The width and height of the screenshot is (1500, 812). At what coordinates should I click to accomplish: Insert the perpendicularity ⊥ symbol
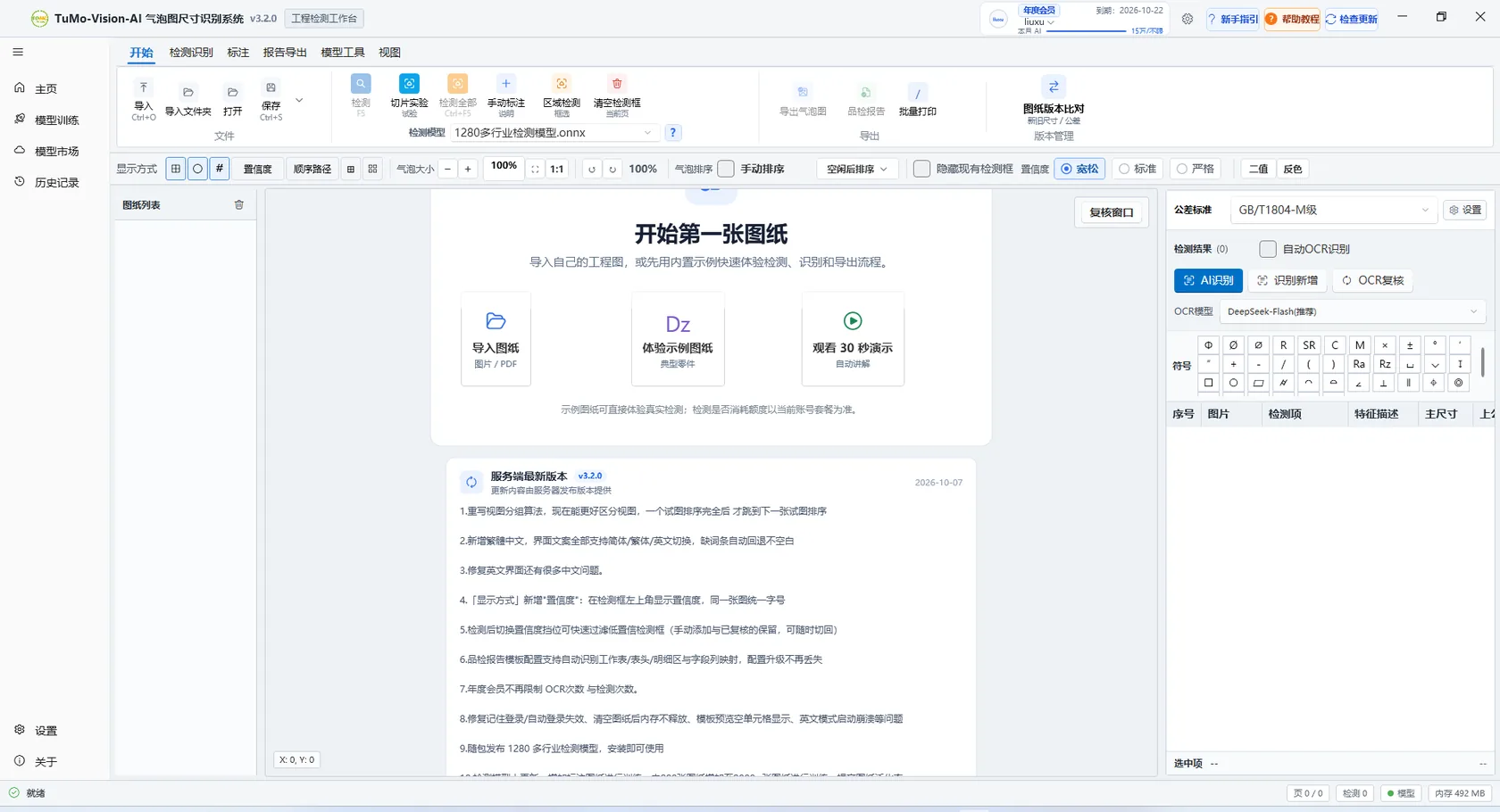[x=1384, y=383]
